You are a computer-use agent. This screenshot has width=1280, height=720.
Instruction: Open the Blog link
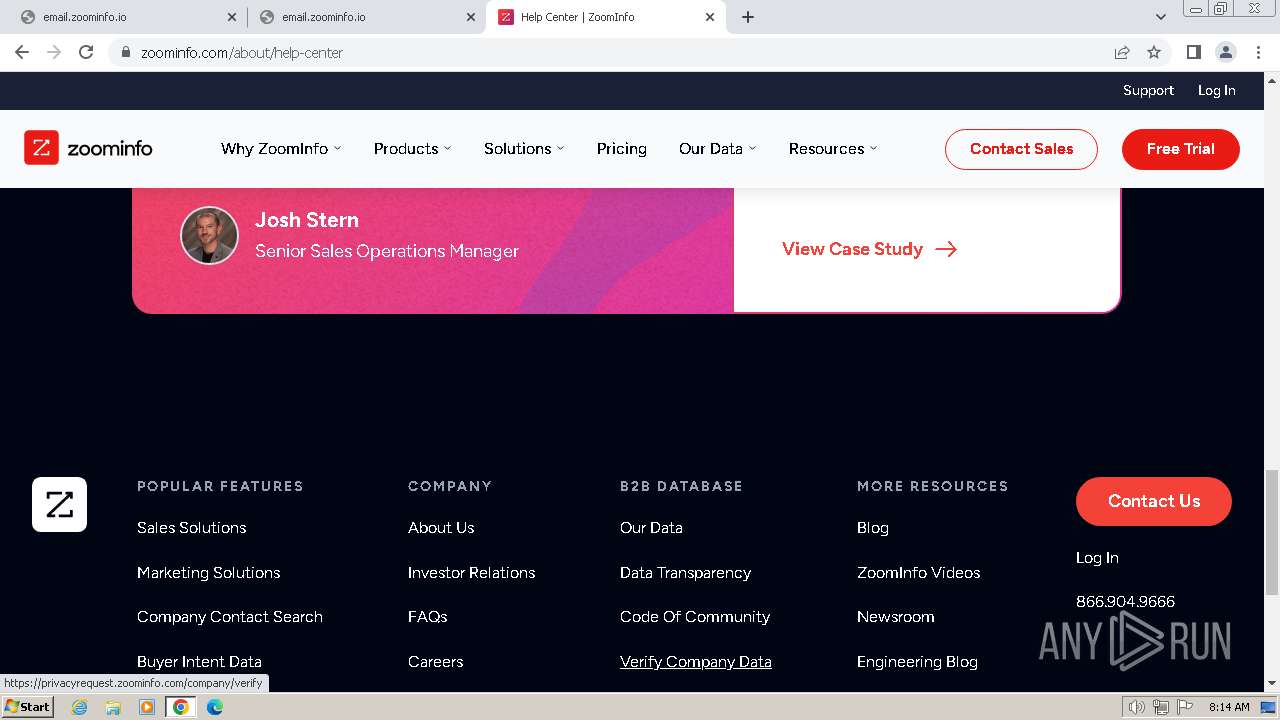[x=873, y=527]
